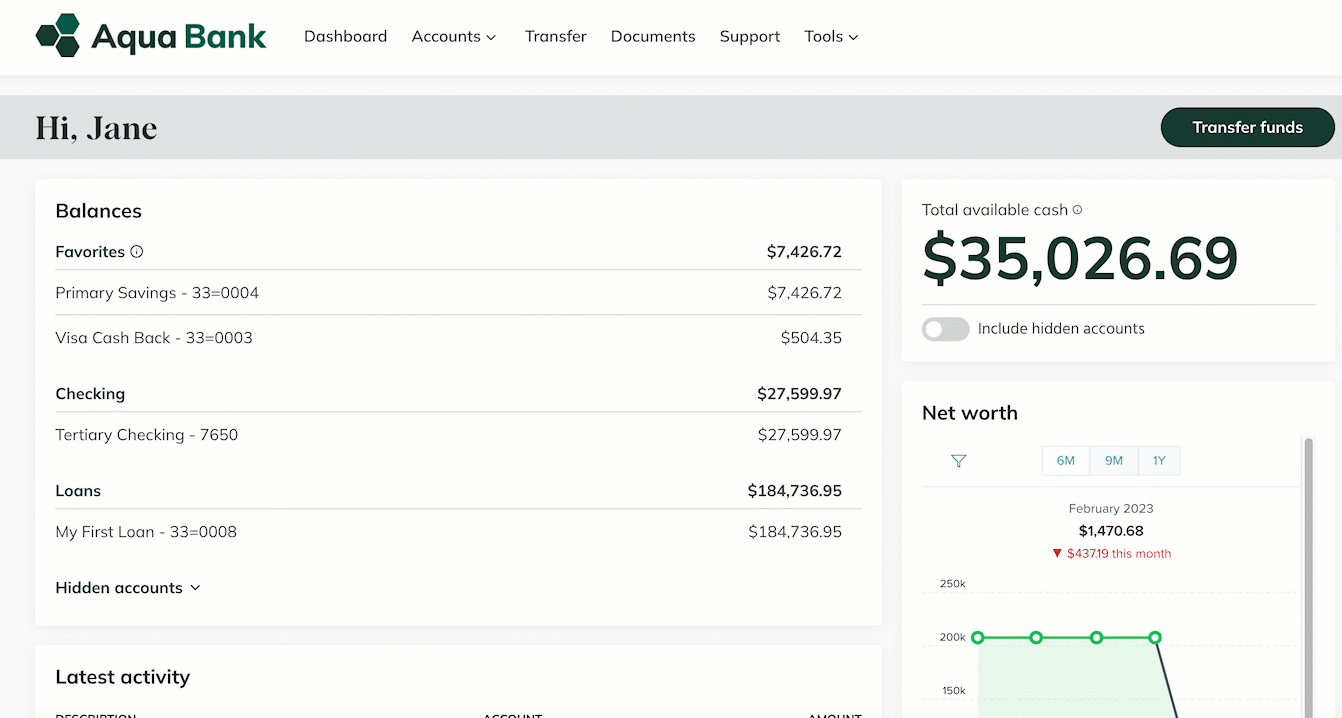
Task: Select the 6M net worth range
Action: 1066,461
